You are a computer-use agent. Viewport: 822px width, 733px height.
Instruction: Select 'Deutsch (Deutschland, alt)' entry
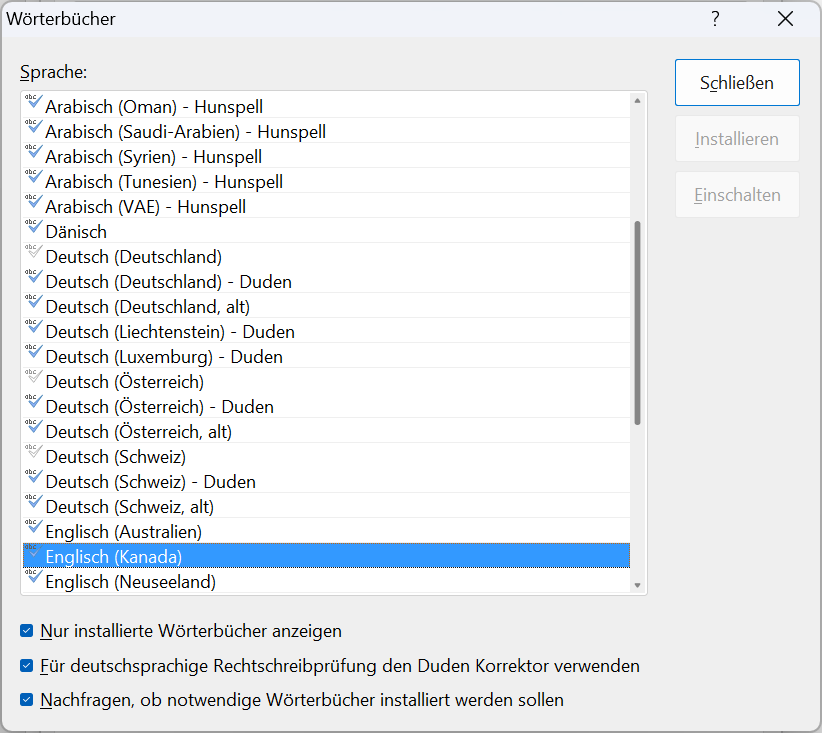pyautogui.click(x=326, y=307)
